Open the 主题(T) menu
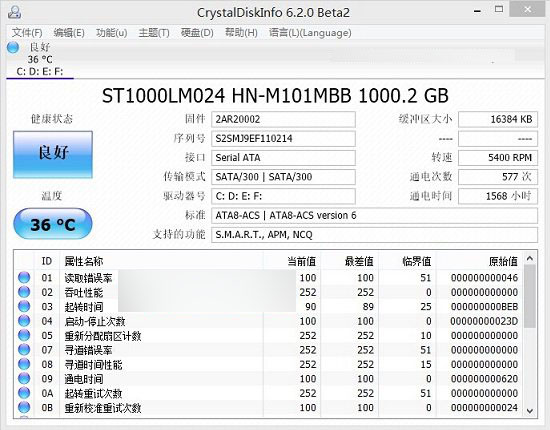550x430 pixels. click(154, 33)
